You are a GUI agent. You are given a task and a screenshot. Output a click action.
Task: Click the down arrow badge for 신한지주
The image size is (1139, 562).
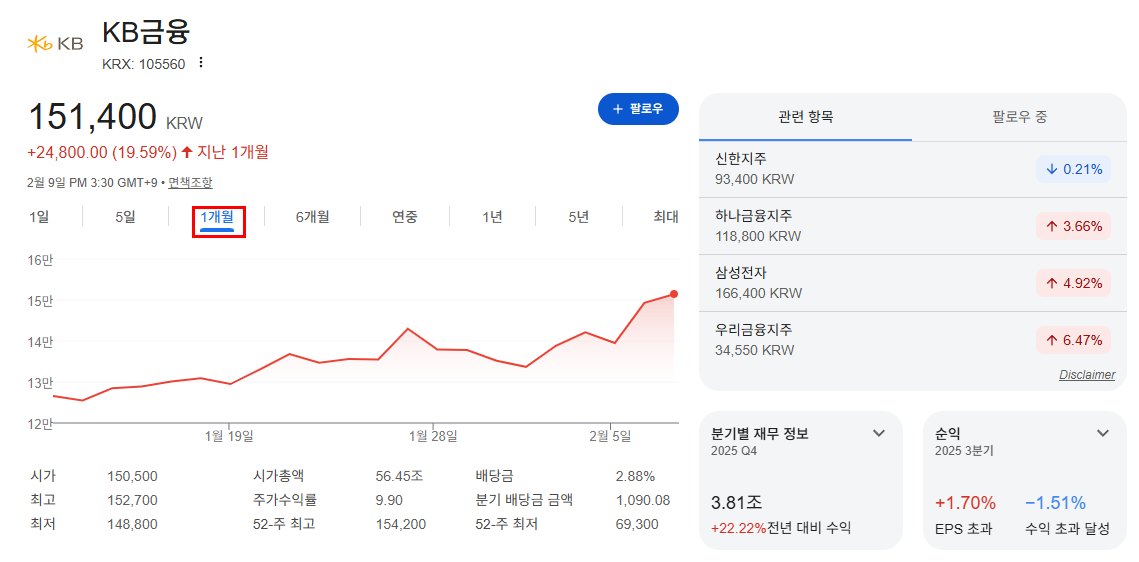(1073, 169)
